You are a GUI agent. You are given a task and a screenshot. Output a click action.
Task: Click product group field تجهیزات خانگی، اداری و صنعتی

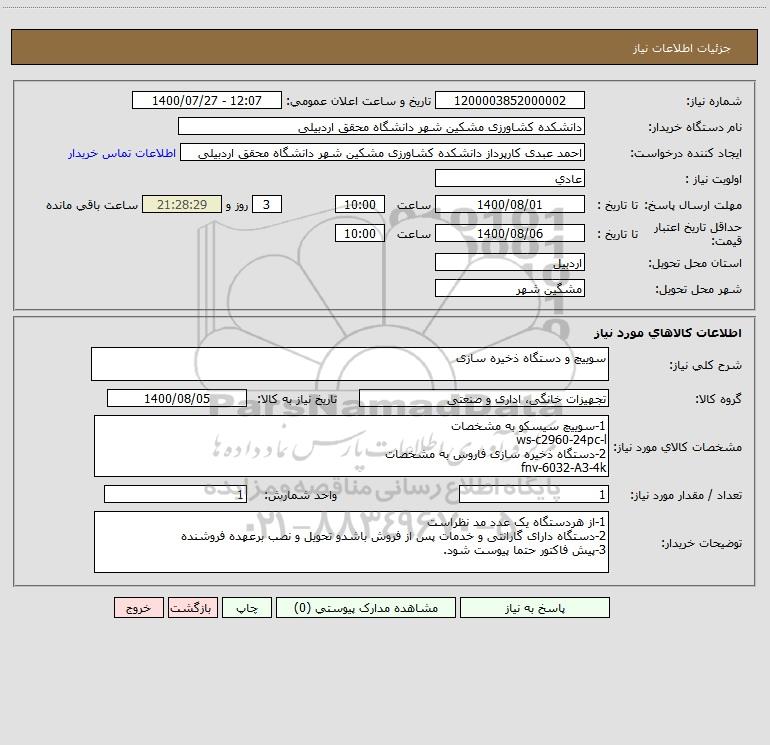[x=484, y=399]
